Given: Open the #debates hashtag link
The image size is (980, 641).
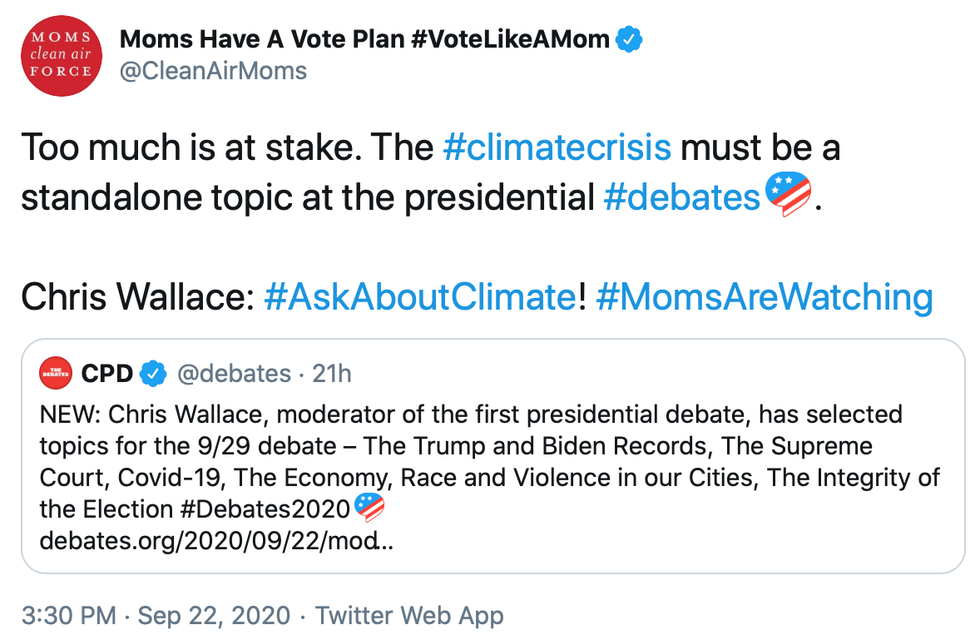Looking at the screenshot, I should click(681, 197).
